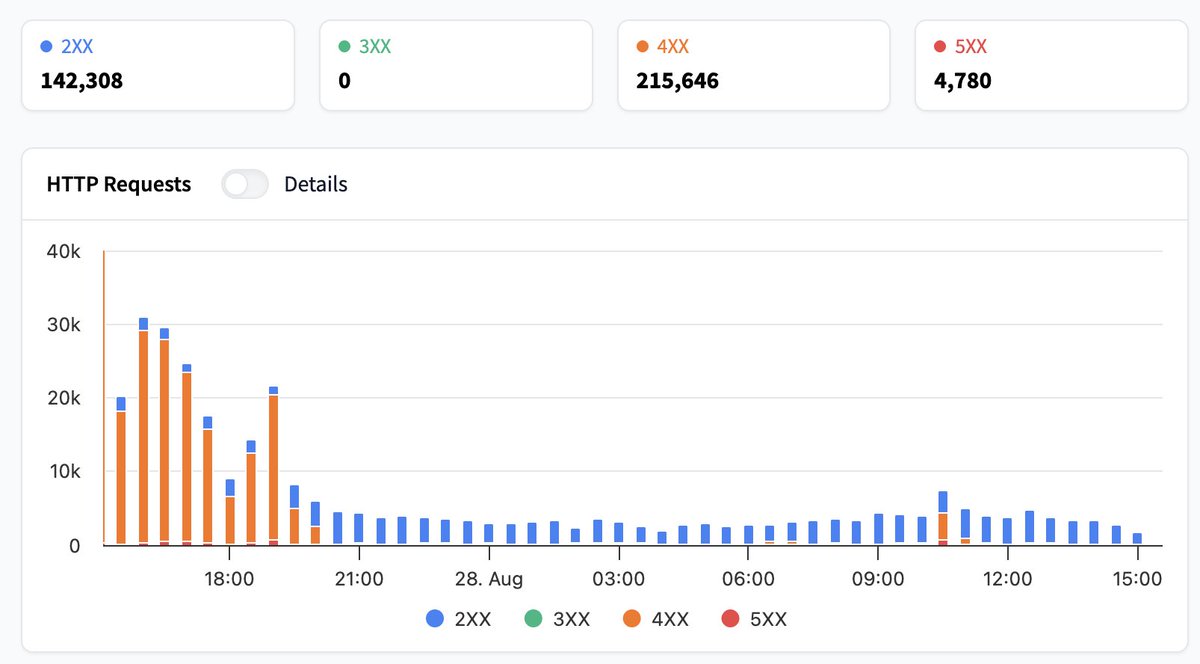Click the blue dot in 2XX card

(46, 46)
